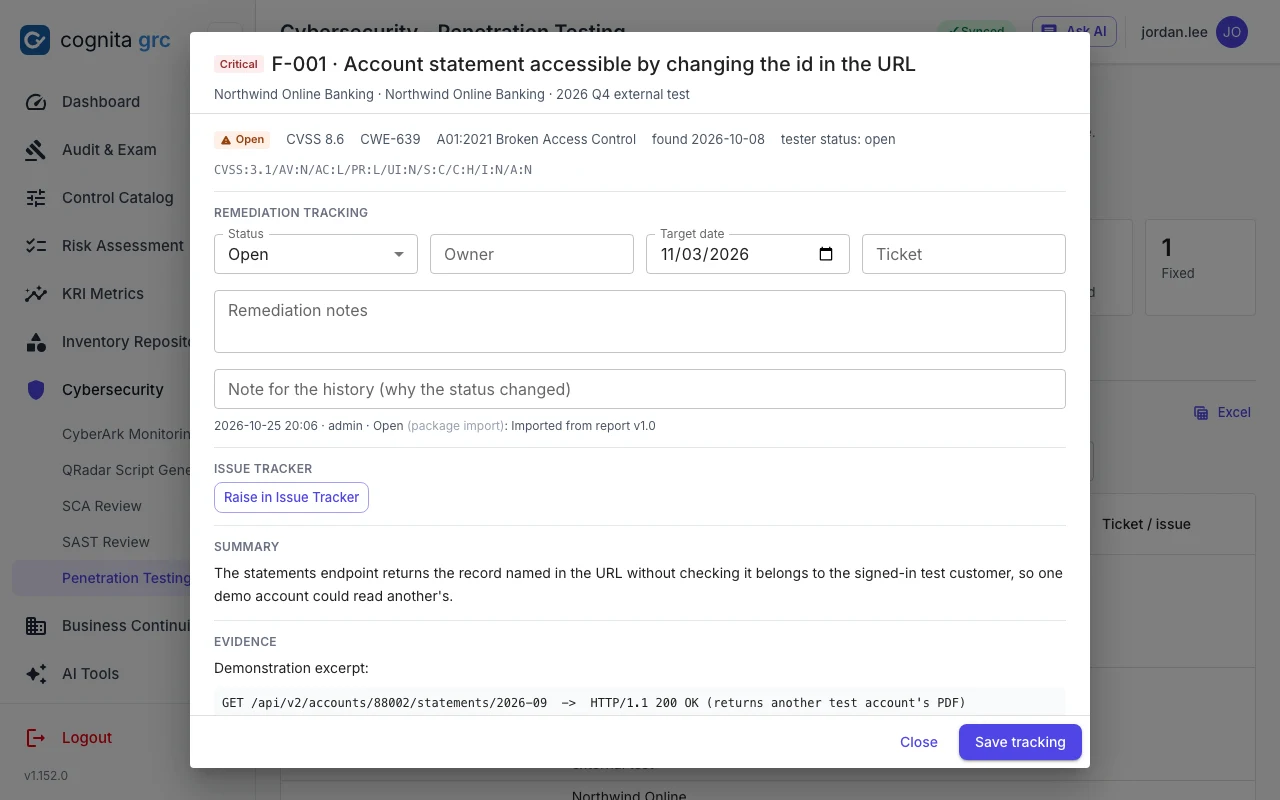Open Risk Assessment section
Viewport: 1280px width, 800px height.
tap(122, 246)
